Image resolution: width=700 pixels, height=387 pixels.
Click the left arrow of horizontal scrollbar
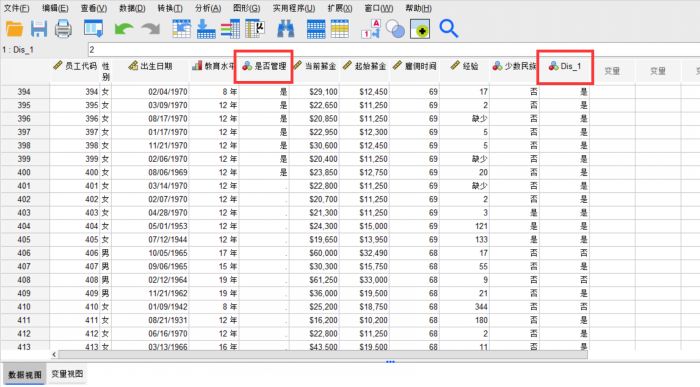54,354
